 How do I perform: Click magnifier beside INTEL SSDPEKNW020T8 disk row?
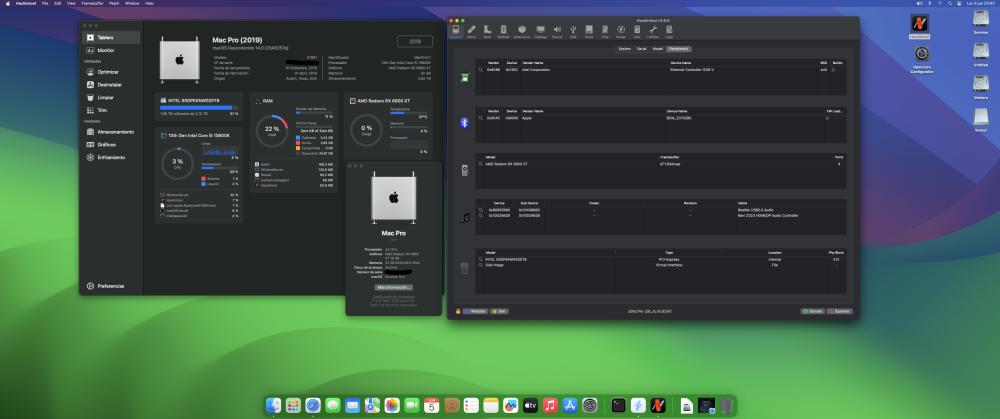(x=480, y=259)
